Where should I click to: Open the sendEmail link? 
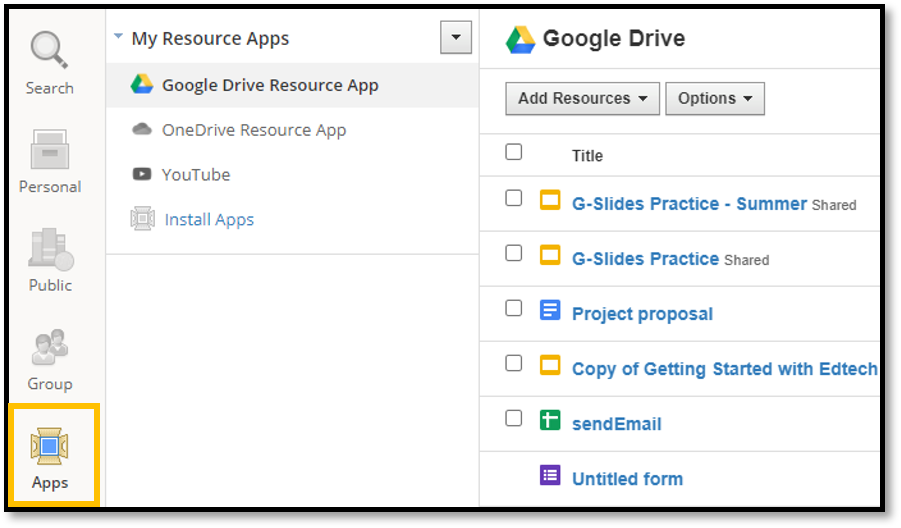pos(617,424)
